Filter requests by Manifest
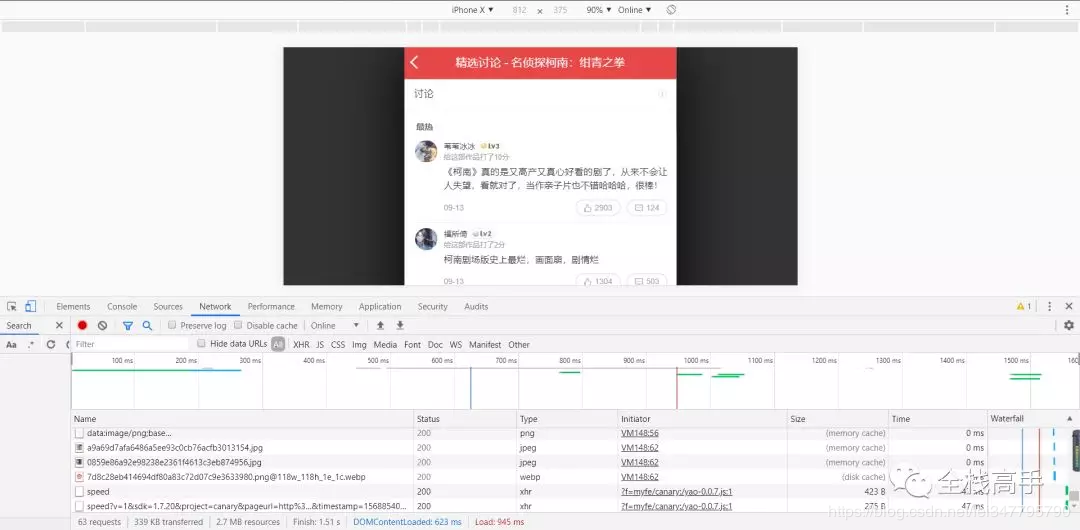 pyautogui.click(x=486, y=345)
